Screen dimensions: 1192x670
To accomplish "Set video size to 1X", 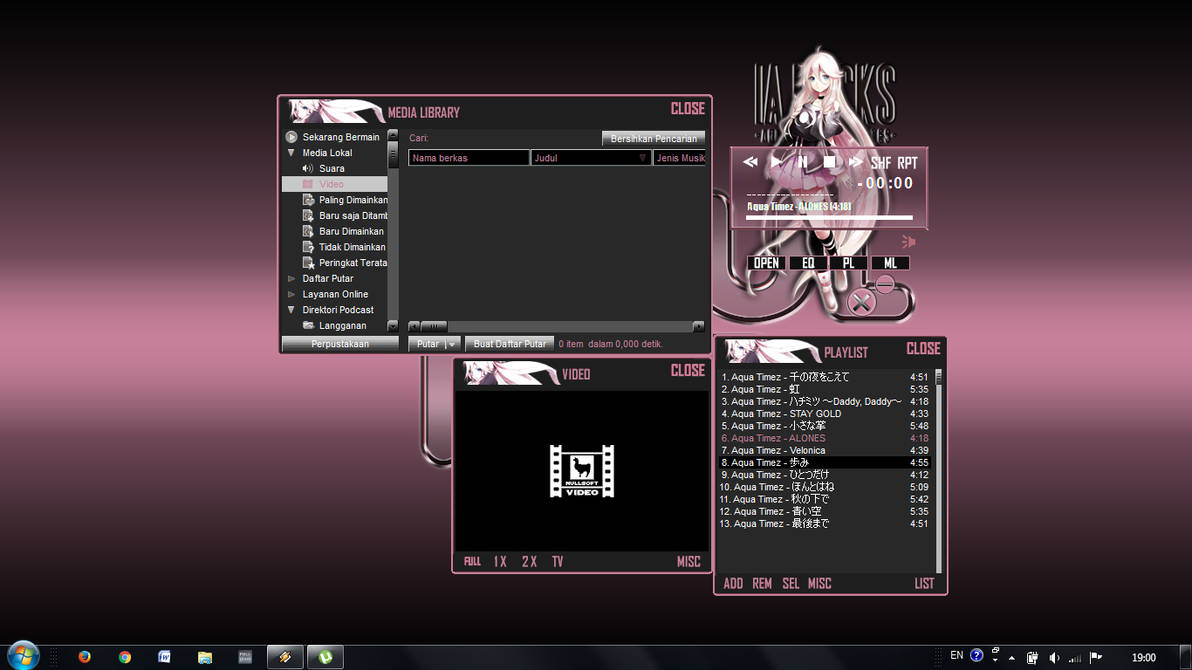I will point(500,561).
